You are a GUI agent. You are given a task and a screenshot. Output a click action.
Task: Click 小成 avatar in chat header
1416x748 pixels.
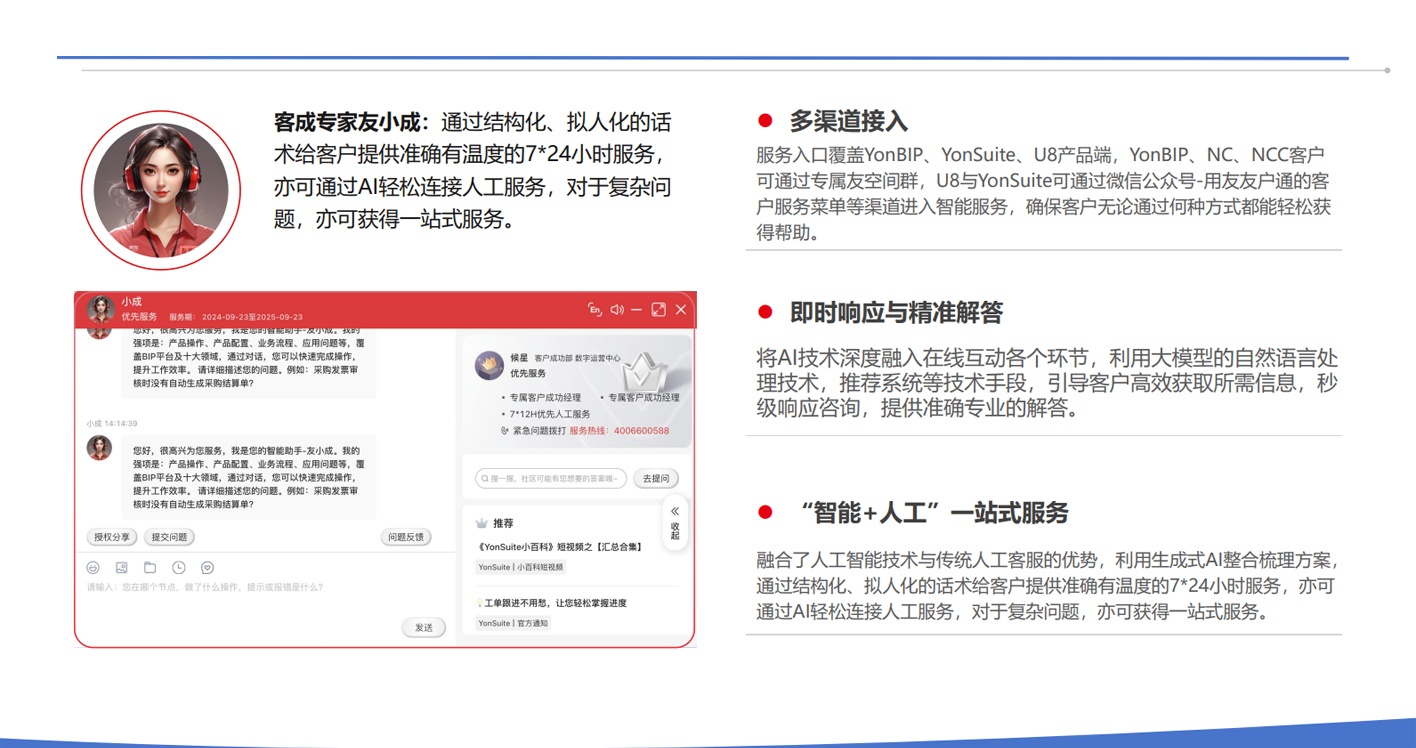[x=101, y=309]
